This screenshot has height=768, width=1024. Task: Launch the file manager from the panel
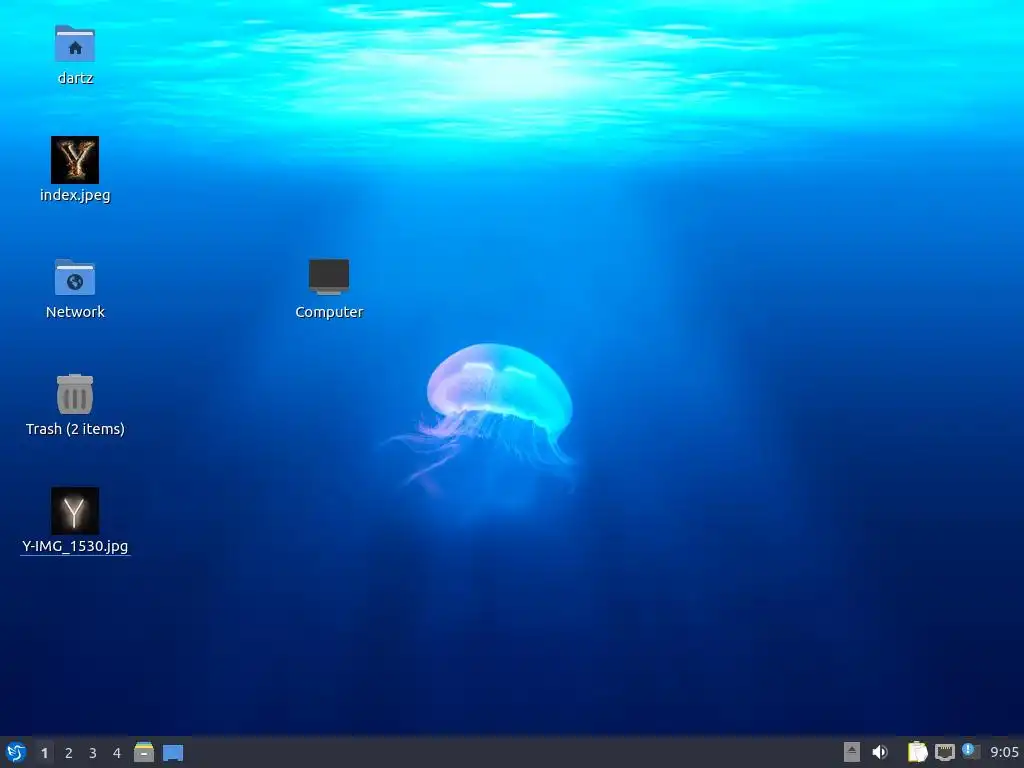click(144, 752)
